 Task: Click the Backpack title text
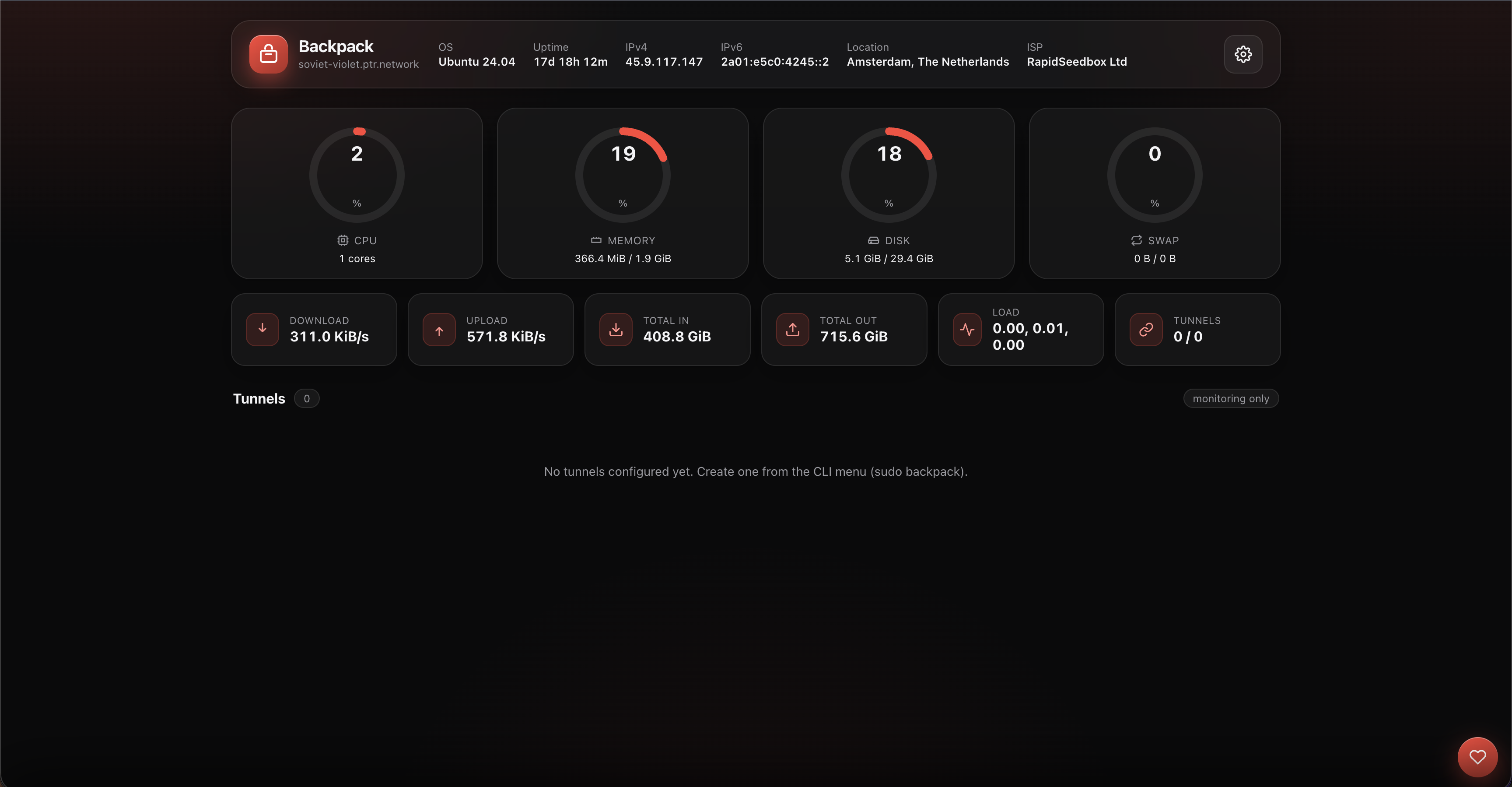[x=336, y=46]
